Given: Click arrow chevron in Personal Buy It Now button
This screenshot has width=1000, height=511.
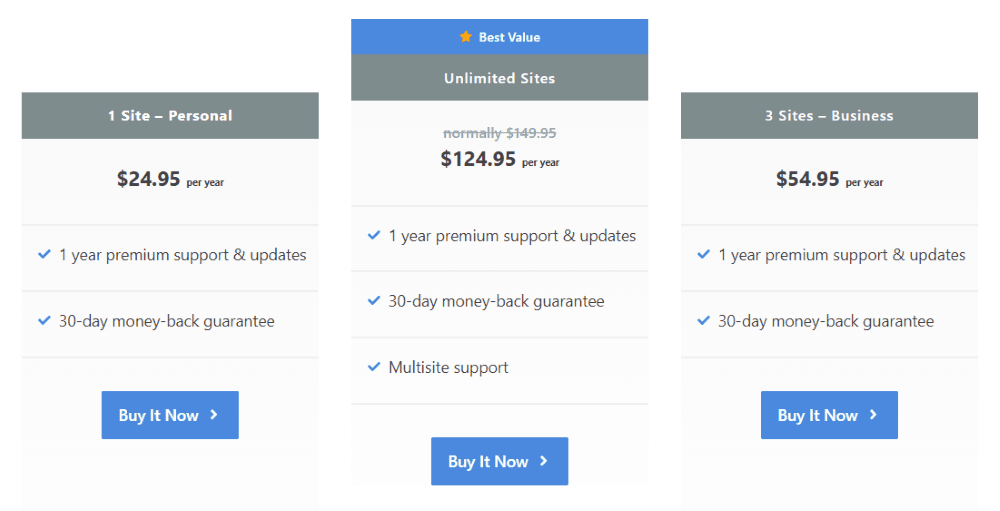Looking at the screenshot, I should [214, 415].
